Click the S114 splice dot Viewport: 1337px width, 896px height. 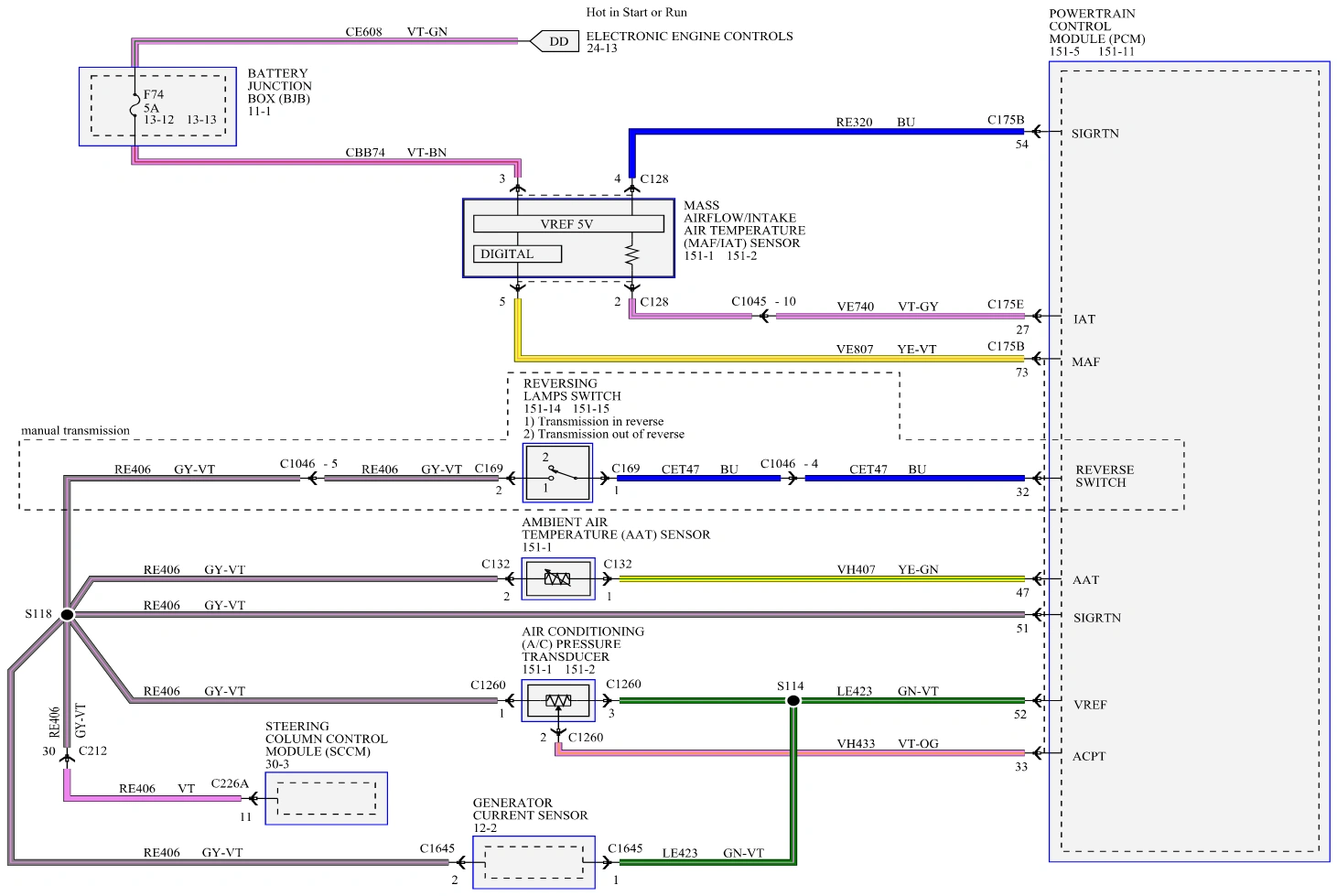[x=793, y=701]
